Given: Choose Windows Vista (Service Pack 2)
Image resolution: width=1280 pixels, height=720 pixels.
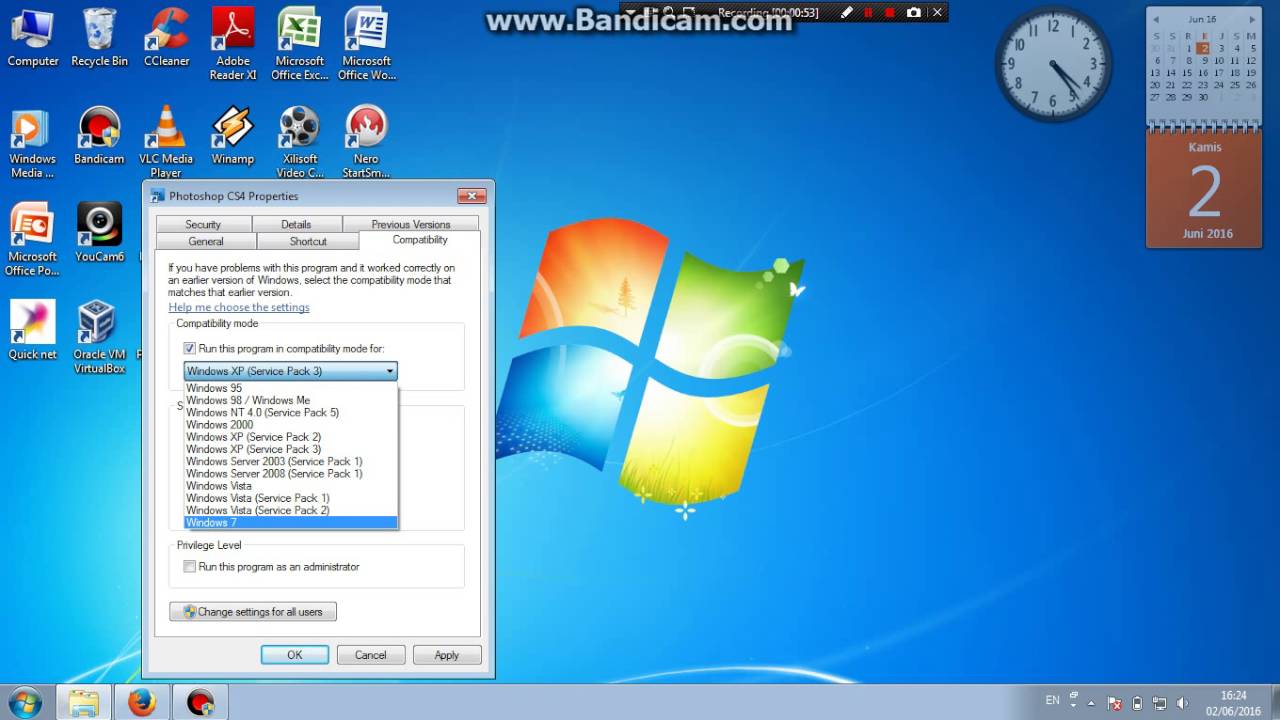Looking at the screenshot, I should click(291, 510).
